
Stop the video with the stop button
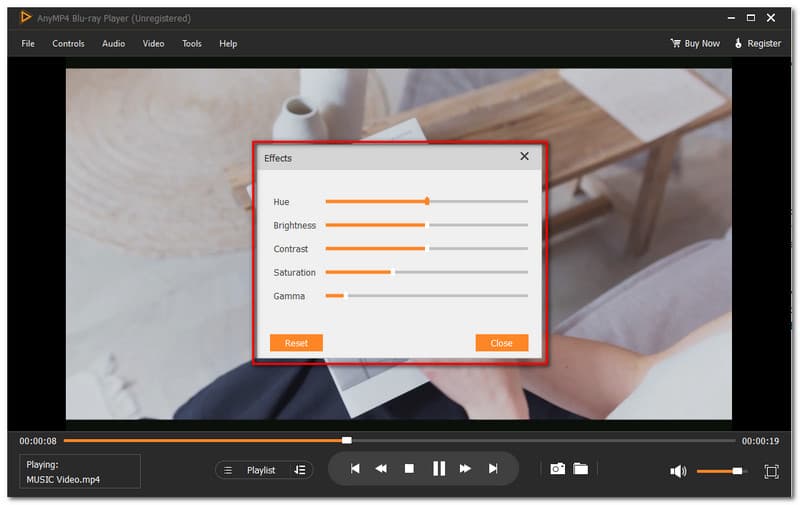(x=409, y=468)
